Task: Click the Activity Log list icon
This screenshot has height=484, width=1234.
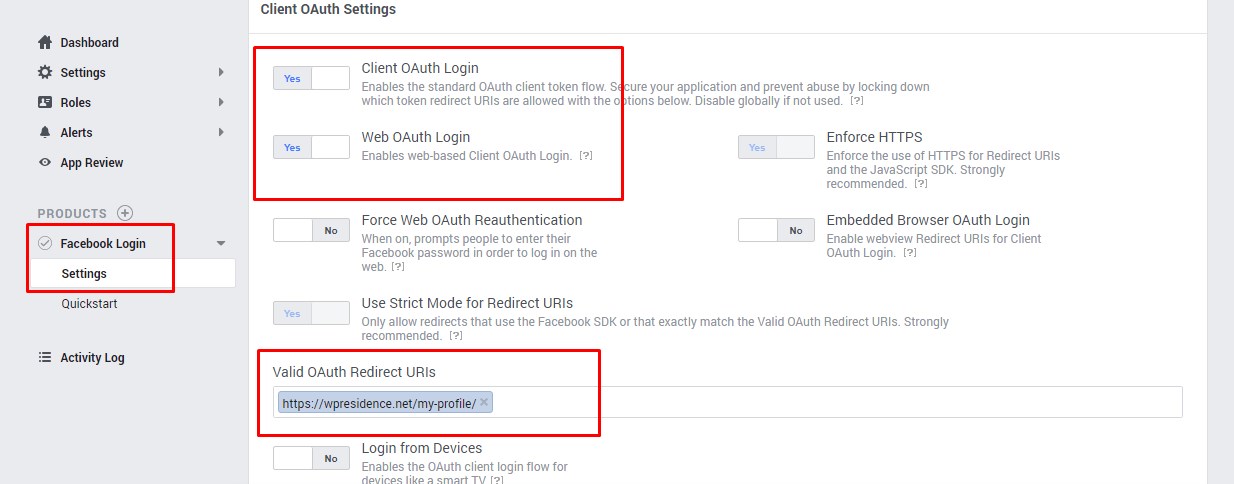Action: (x=44, y=357)
